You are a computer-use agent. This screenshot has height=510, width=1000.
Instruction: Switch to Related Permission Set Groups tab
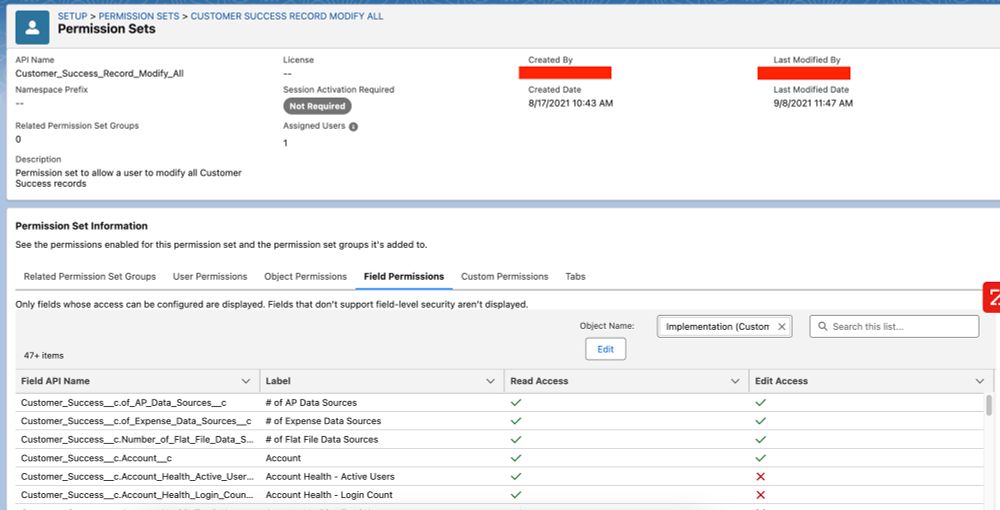tap(90, 277)
